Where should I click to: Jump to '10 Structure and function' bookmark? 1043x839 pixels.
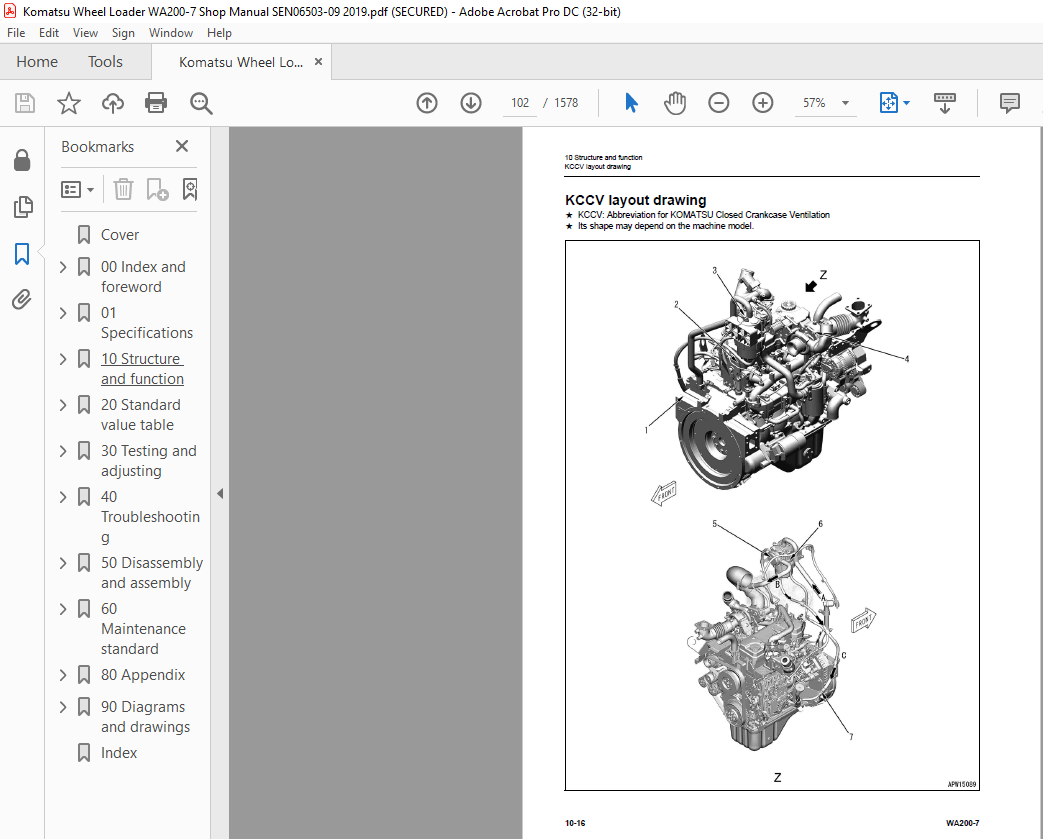[142, 369]
